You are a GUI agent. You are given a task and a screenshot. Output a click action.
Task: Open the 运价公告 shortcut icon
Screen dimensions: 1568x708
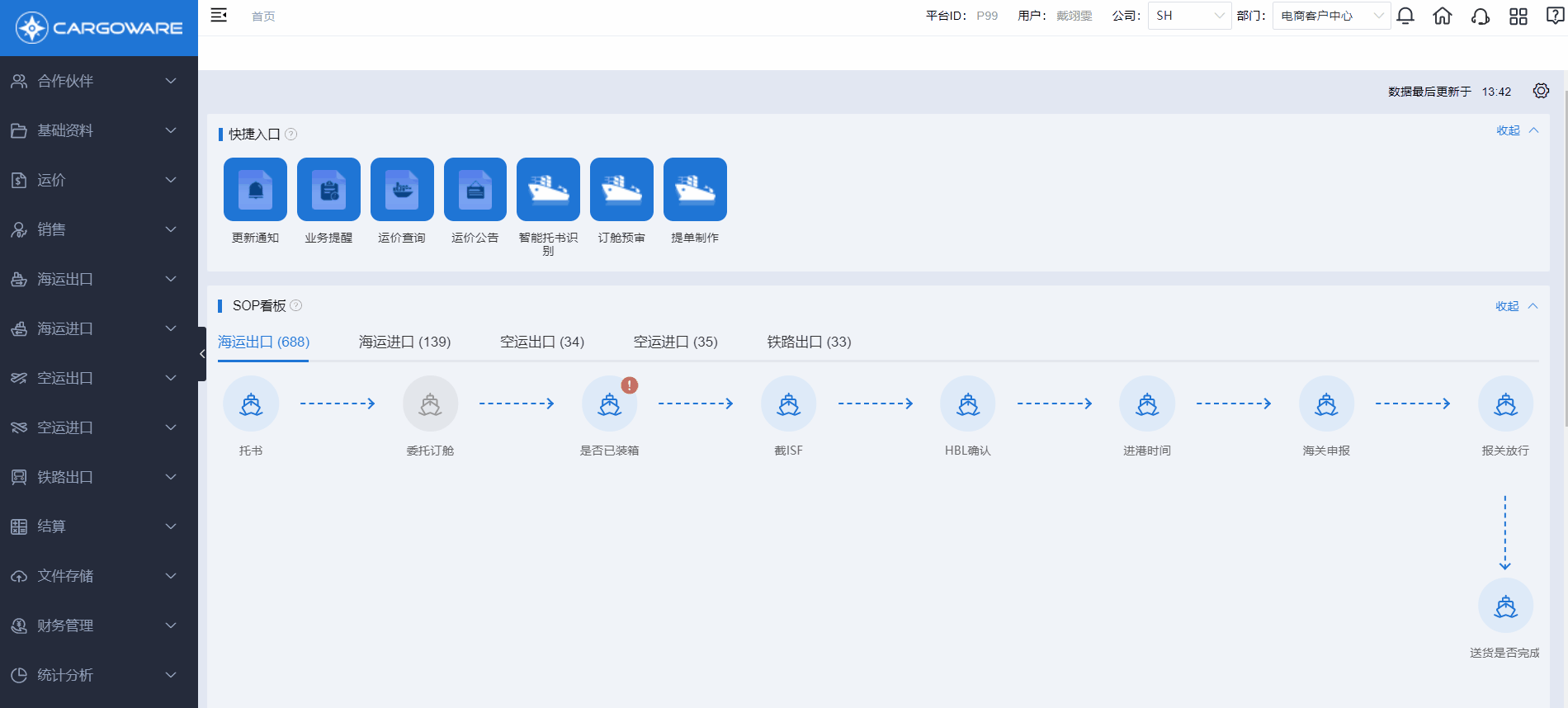click(475, 189)
